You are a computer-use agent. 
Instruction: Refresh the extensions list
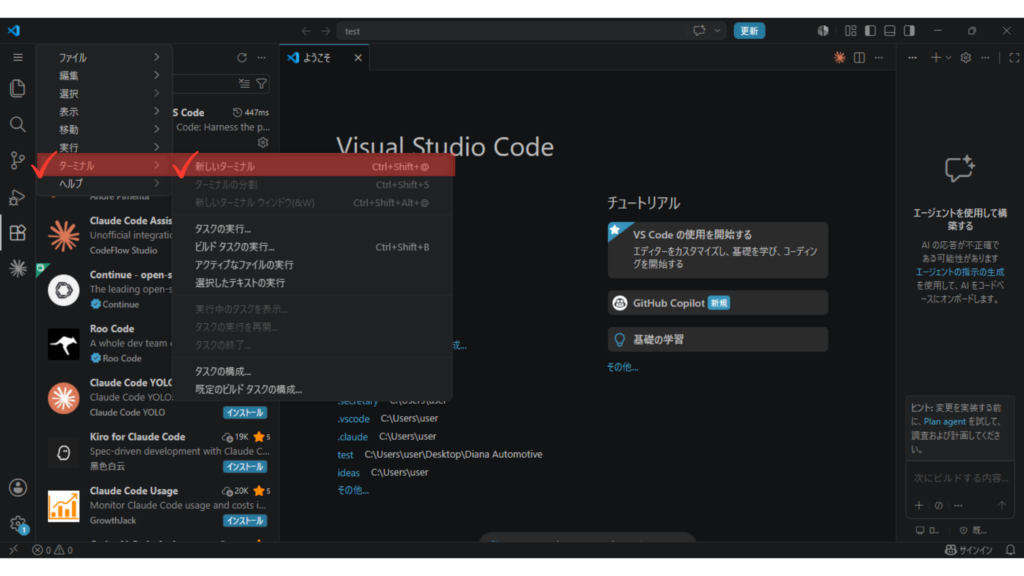pos(242,57)
